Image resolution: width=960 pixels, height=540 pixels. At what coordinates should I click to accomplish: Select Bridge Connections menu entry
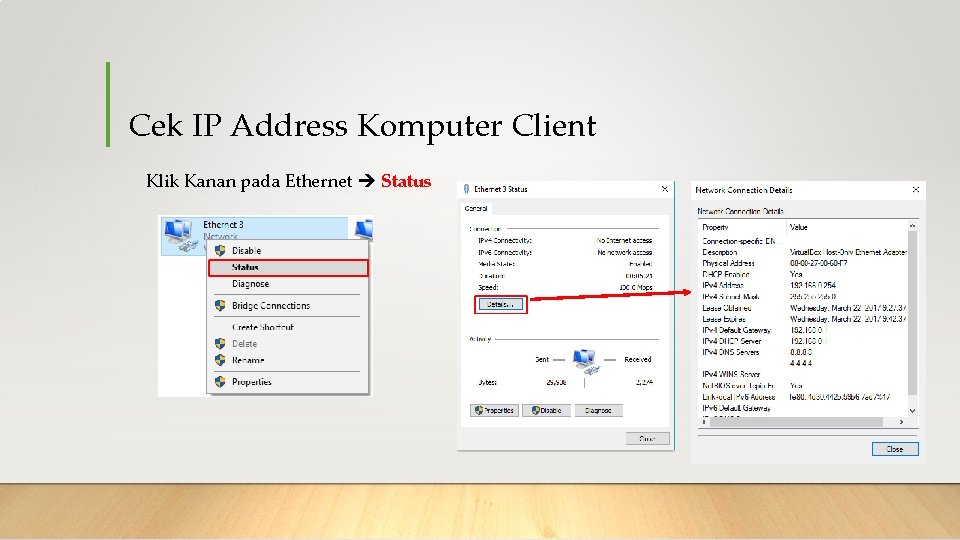click(x=271, y=306)
